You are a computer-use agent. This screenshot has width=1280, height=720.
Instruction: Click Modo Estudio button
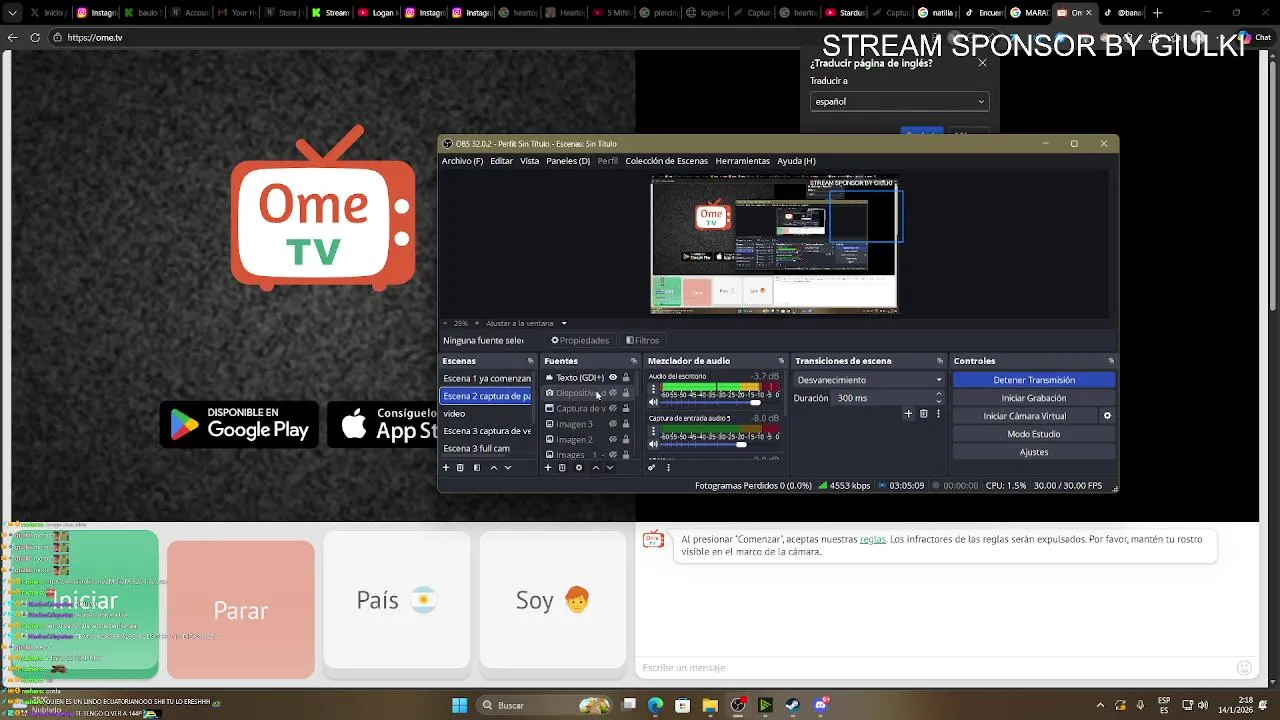point(1034,434)
